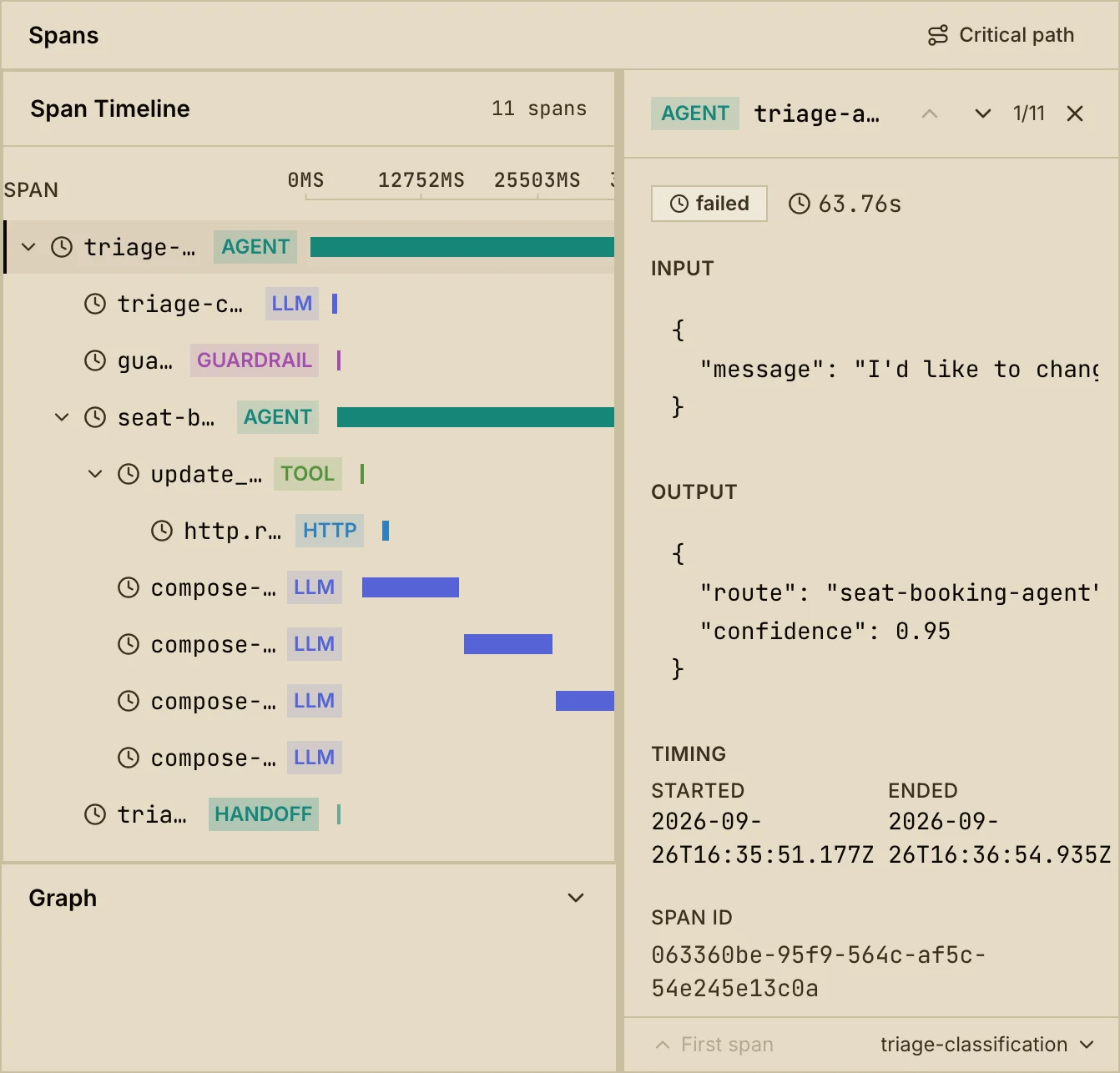The width and height of the screenshot is (1120, 1073).
Task: Click the http.r… HTTP timeline bar
Action: pyautogui.click(x=386, y=531)
